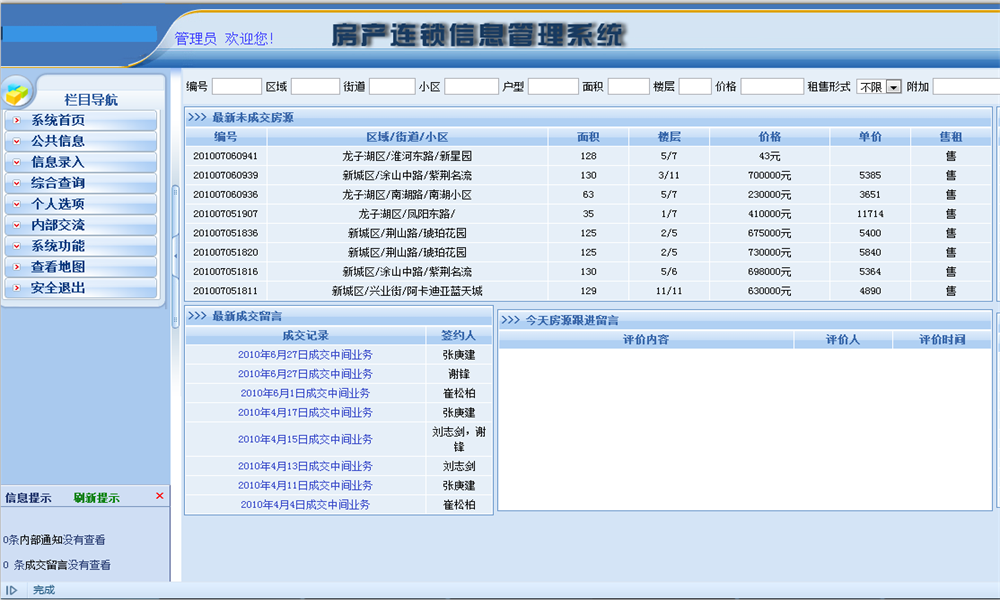Click the 评价内容 column header
This screenshot has height=600, width=1000.
click(645, 340)
